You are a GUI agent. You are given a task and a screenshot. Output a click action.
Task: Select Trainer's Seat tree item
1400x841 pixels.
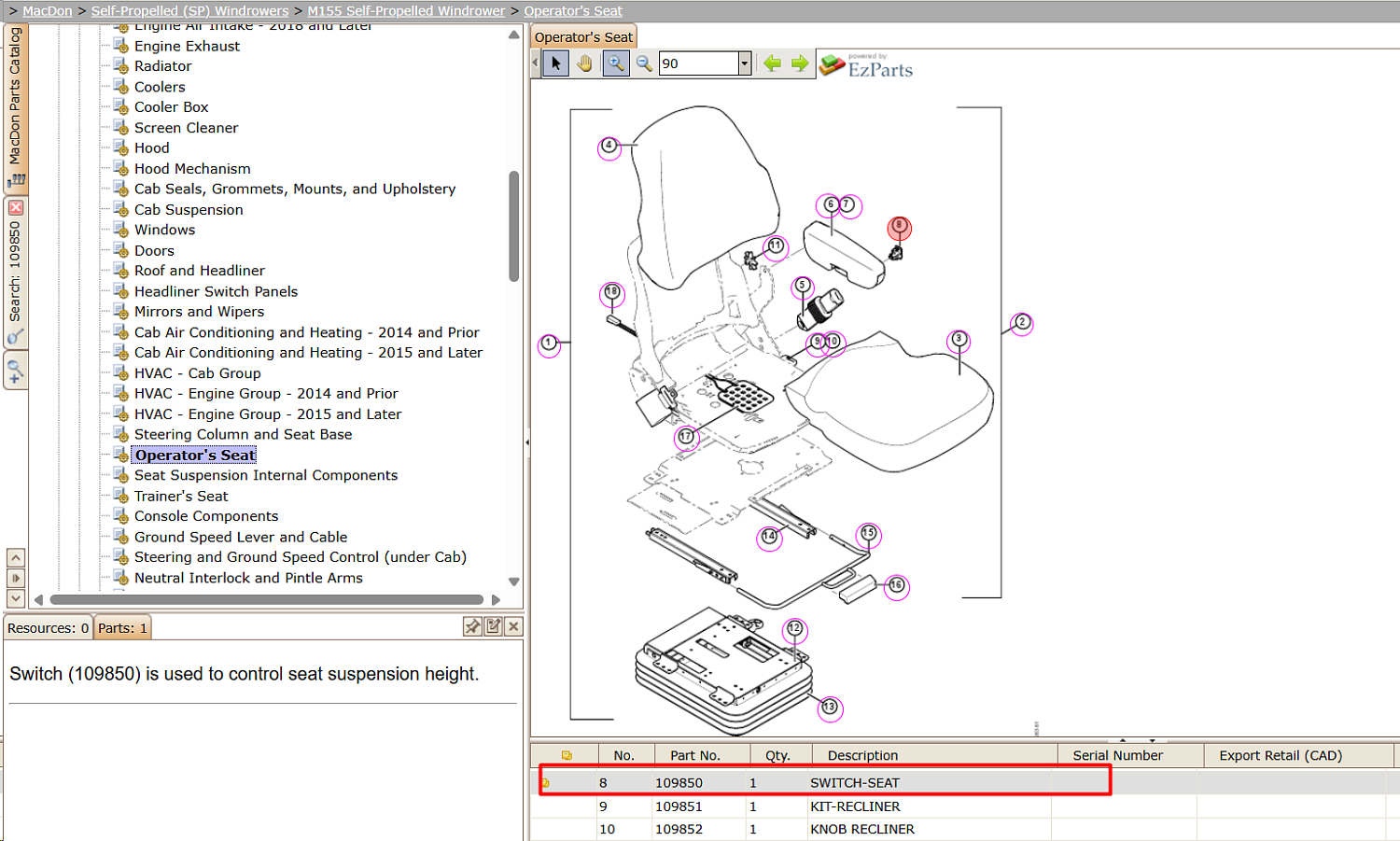pos(181,497)
